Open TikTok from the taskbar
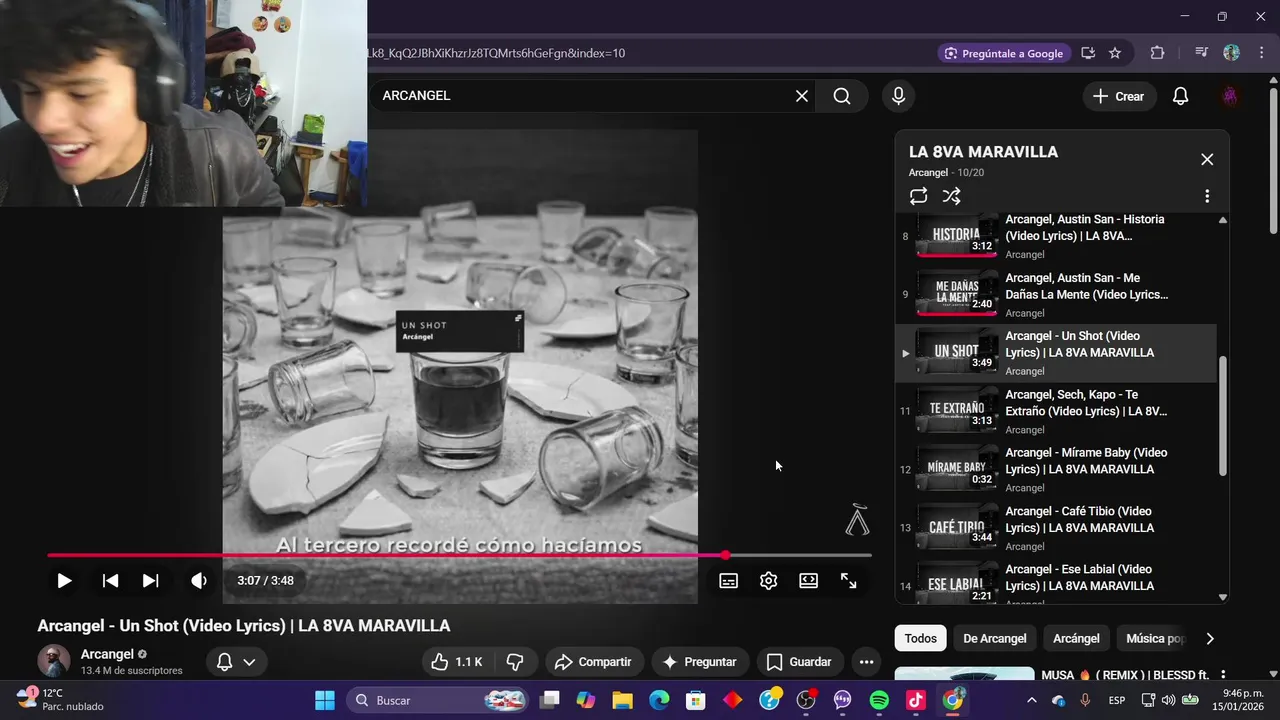 [x=916, y=700]
